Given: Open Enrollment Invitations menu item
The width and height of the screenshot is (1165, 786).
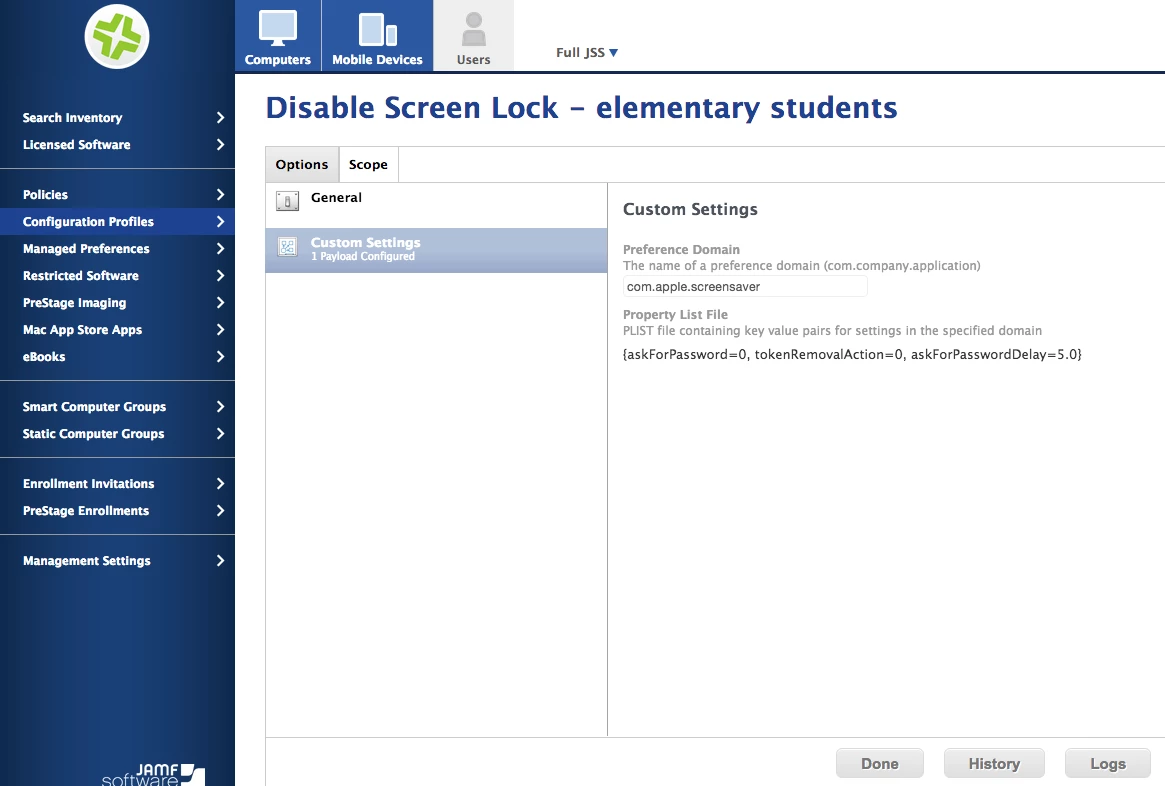Looking at the screenshot, I should click(x=88, y=484).
